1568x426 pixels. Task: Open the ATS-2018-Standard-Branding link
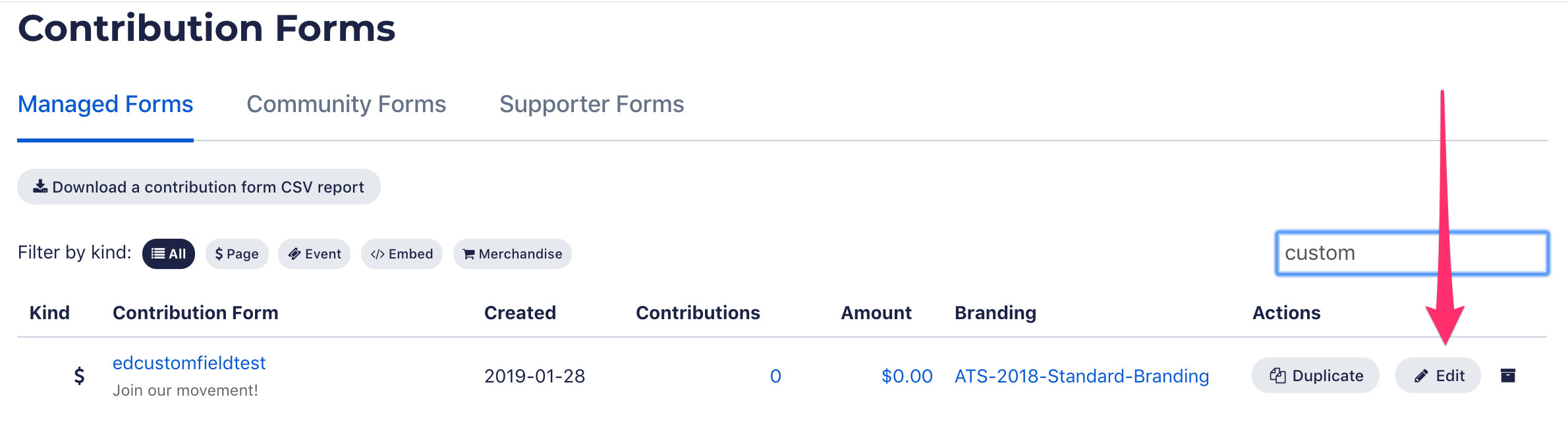(1081, 376)
